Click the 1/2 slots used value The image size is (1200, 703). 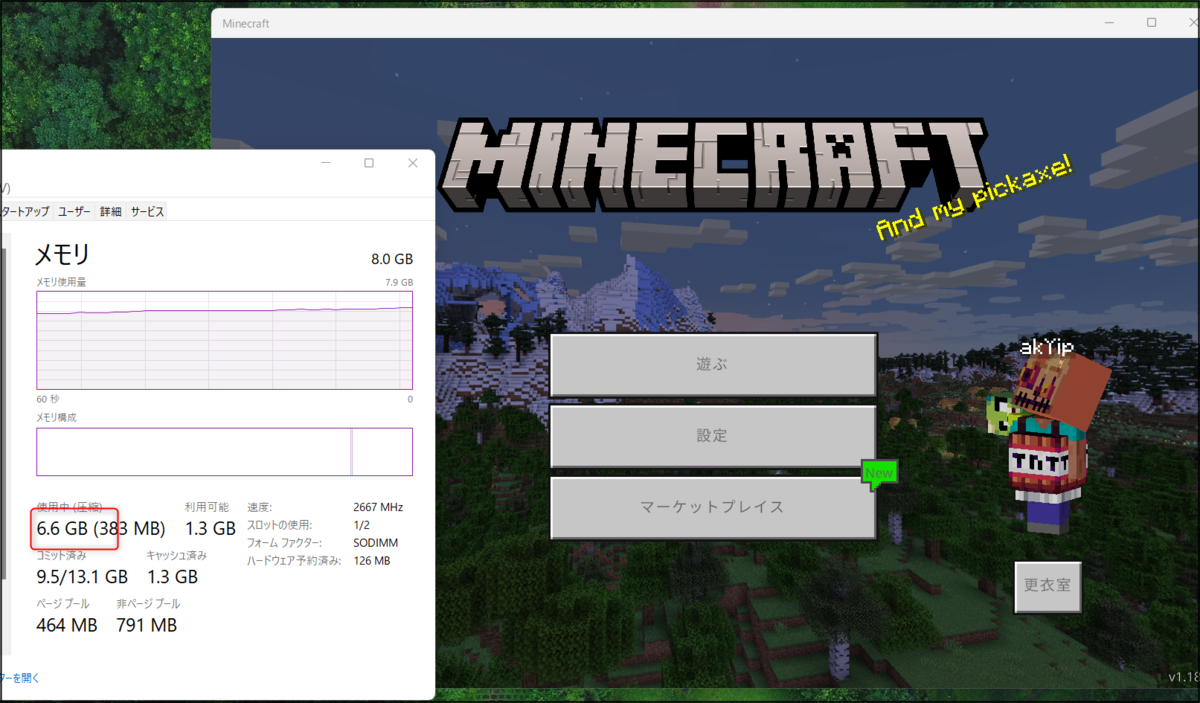point(361,525)
